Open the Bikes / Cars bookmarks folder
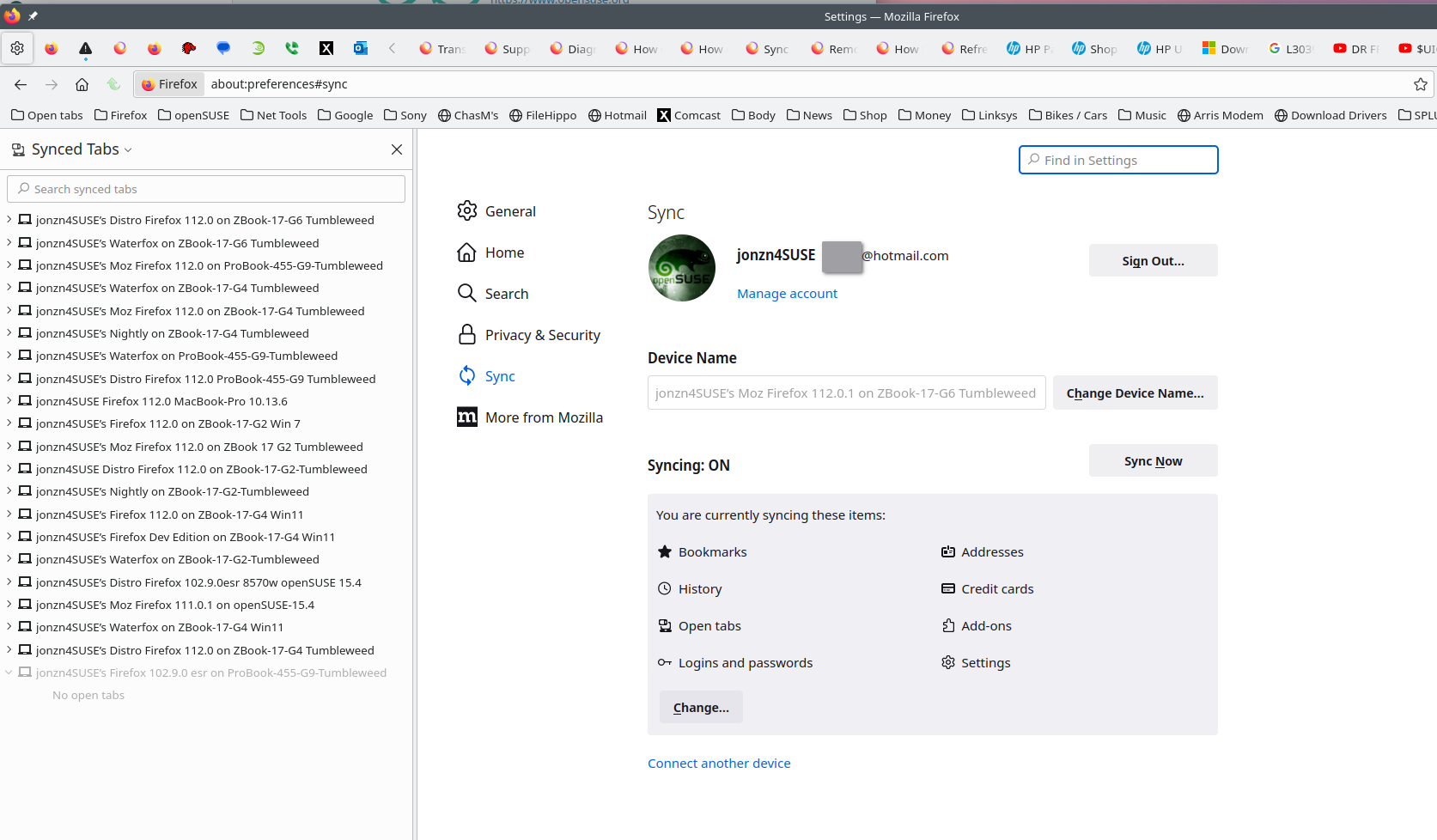The width and height of the screenshot is (1437, 840). click(x=1068, y=115)
